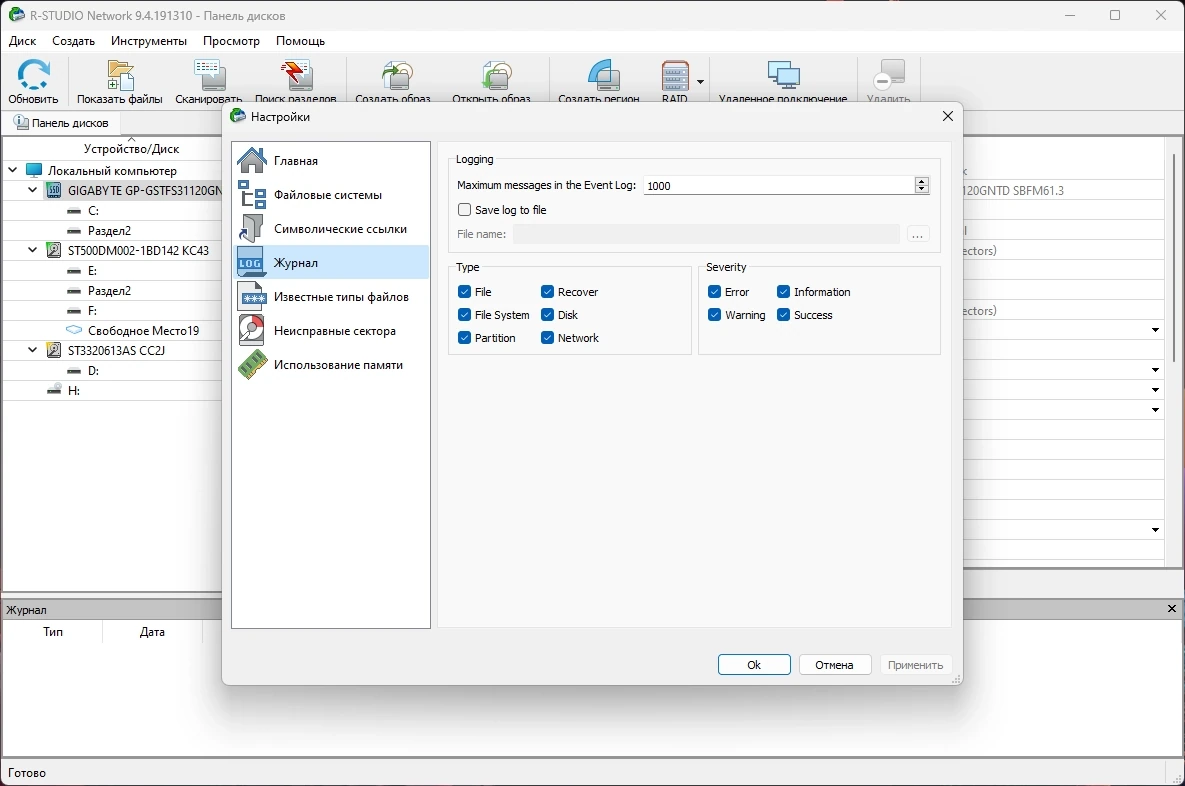The image size is (1185, 786).
Task: Open the Инструменты menu
Action: (148, 41)
